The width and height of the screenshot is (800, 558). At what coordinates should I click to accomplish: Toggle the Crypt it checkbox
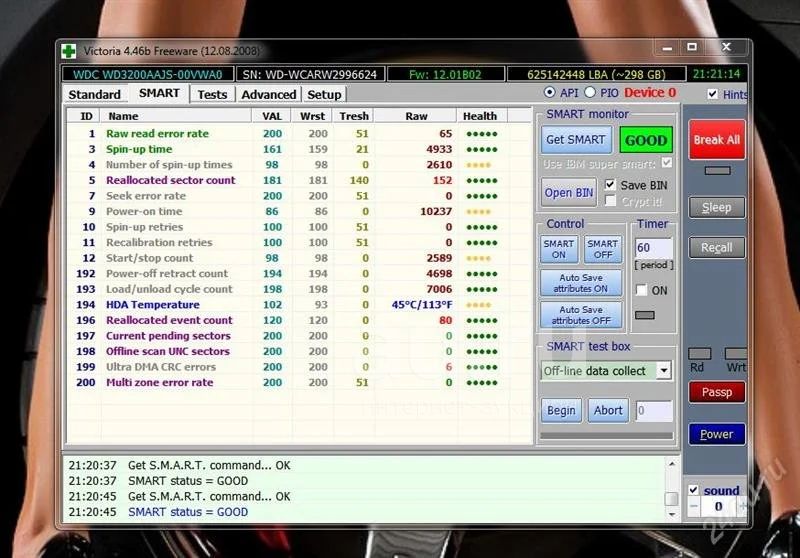coord(610,201)
